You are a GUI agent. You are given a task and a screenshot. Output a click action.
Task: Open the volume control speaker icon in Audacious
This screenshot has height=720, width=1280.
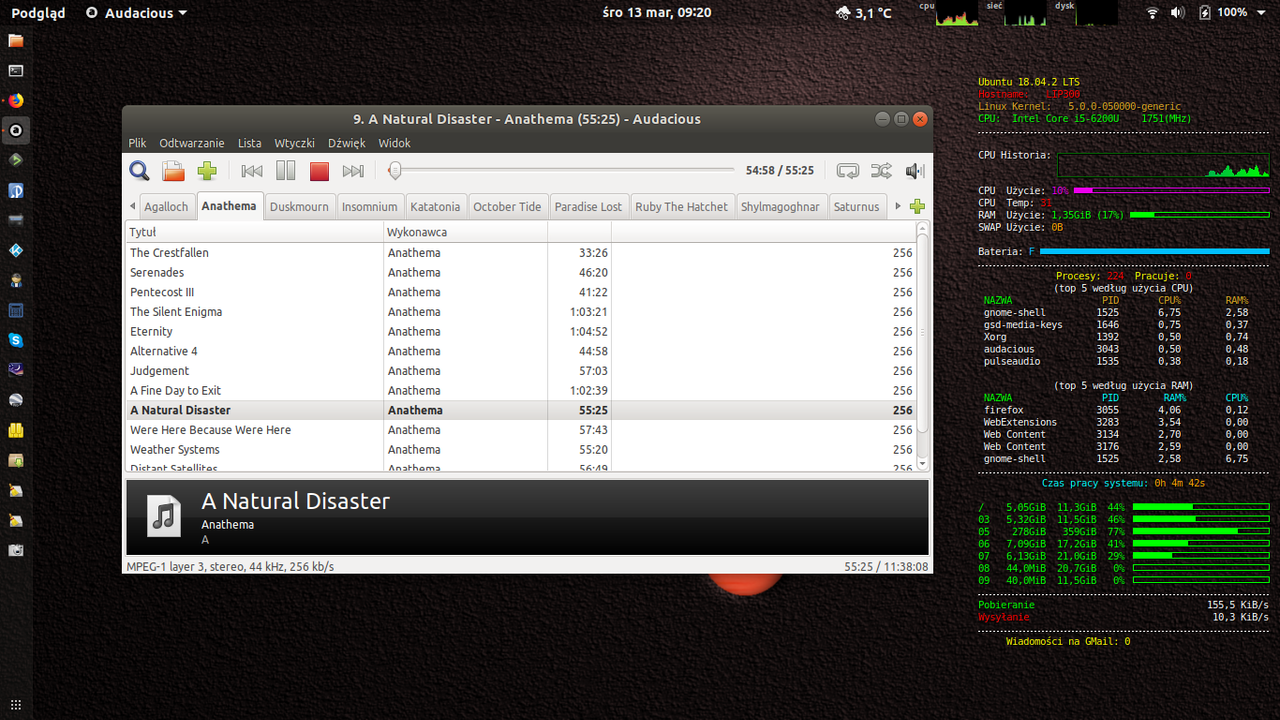914,171
